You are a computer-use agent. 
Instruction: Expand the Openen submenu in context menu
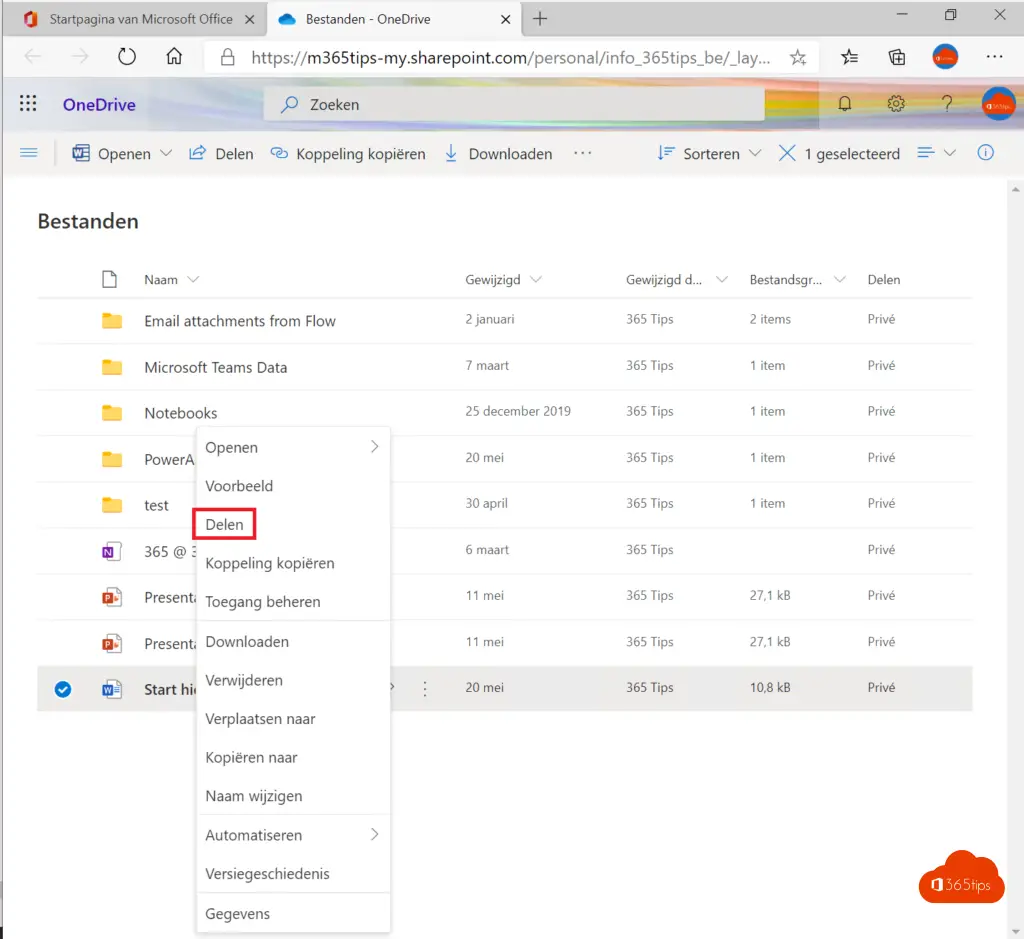point(374,447)
